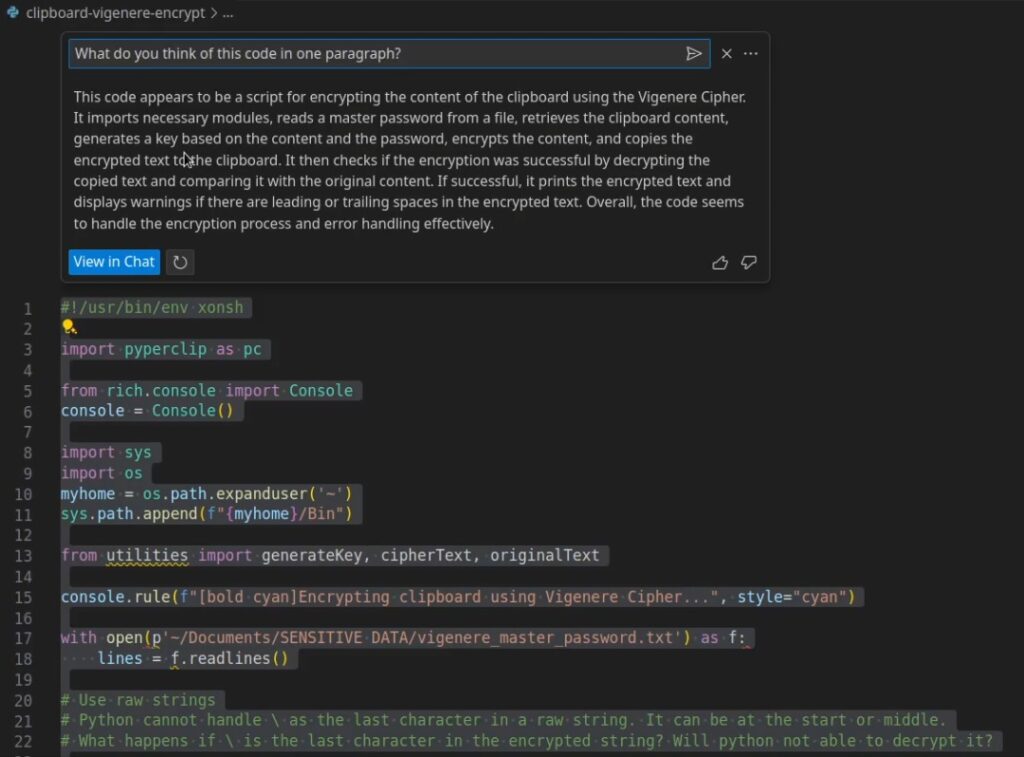This screenshot has height=757, width=1024.
Task: Click the response paragraph about Vigenere Cipher
Action: [x=409, y=160]
